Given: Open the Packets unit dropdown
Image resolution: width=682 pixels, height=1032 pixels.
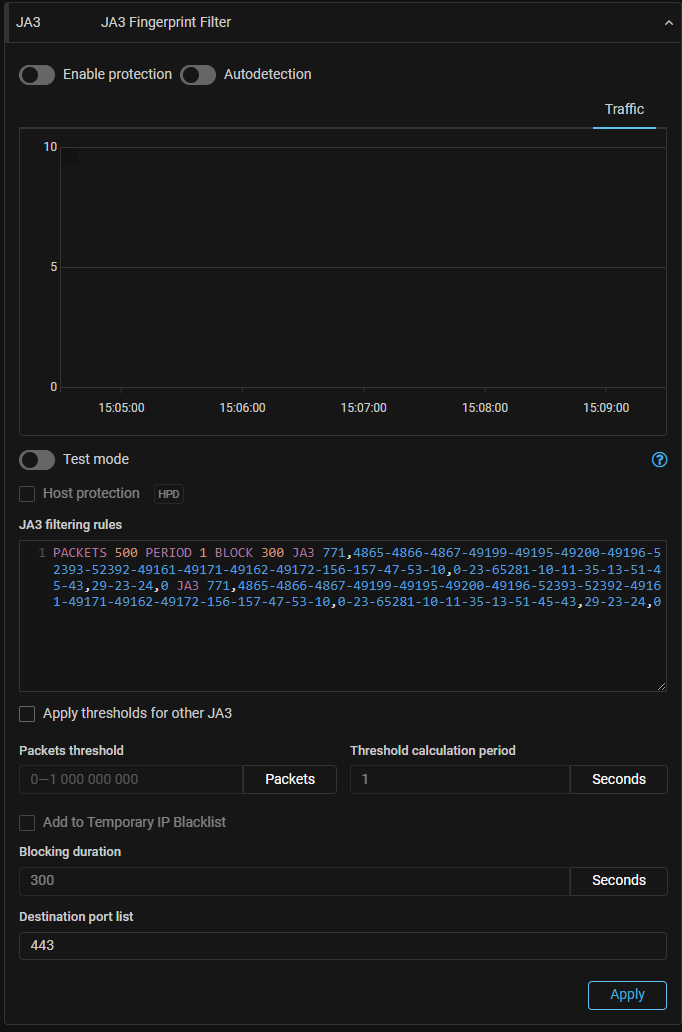Looking at the screenshot, I should [x=290, y=780].
